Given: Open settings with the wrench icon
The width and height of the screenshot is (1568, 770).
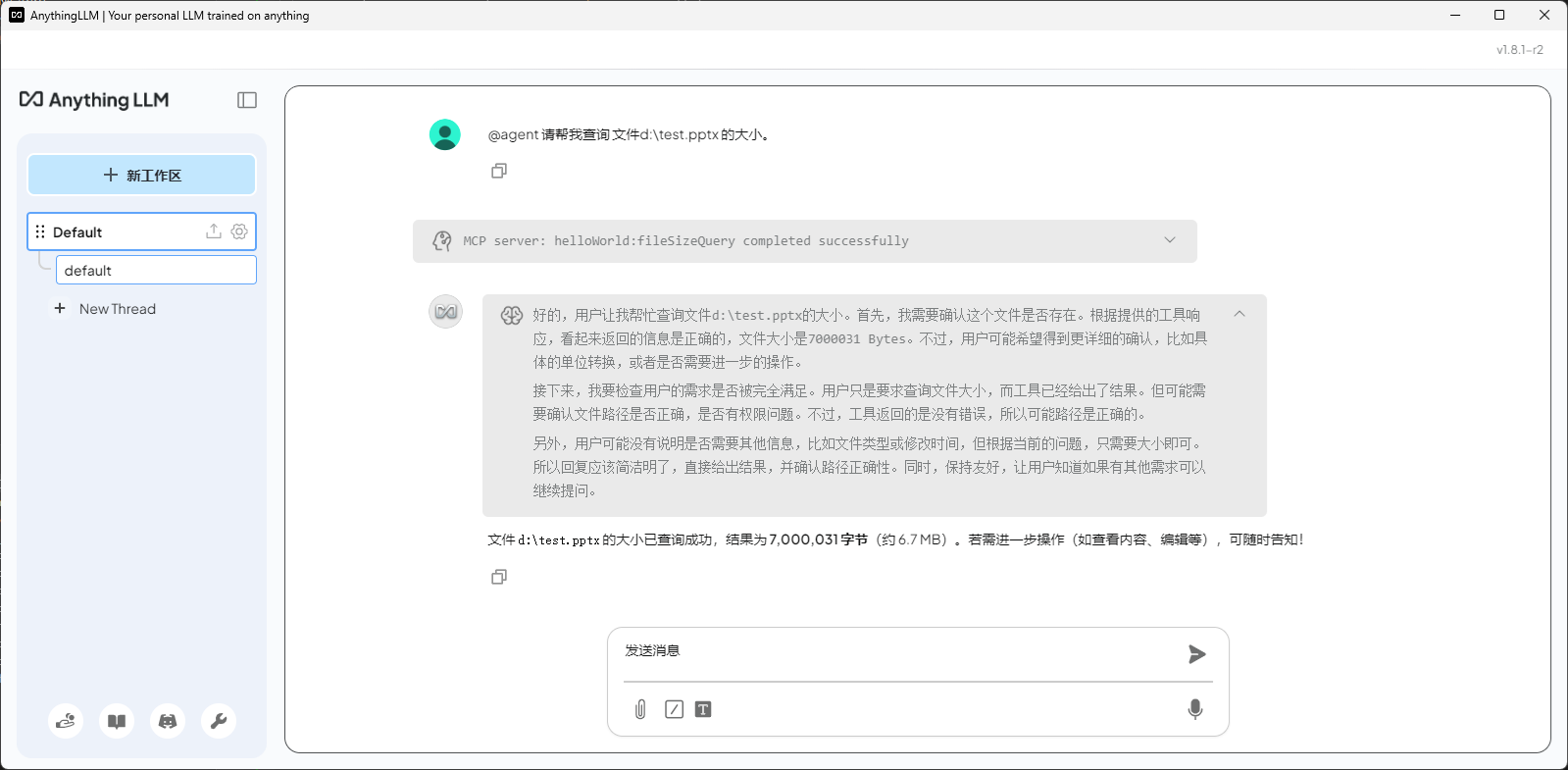Looking at the screenshot, I should tap(219, 721).
